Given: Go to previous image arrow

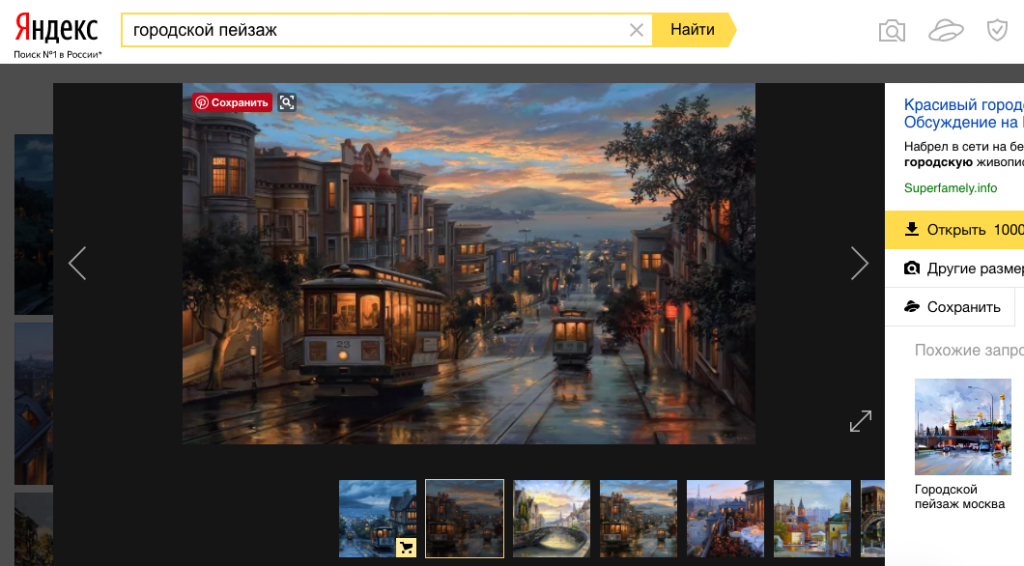Looking at the screenshot, I should (77, 263).
